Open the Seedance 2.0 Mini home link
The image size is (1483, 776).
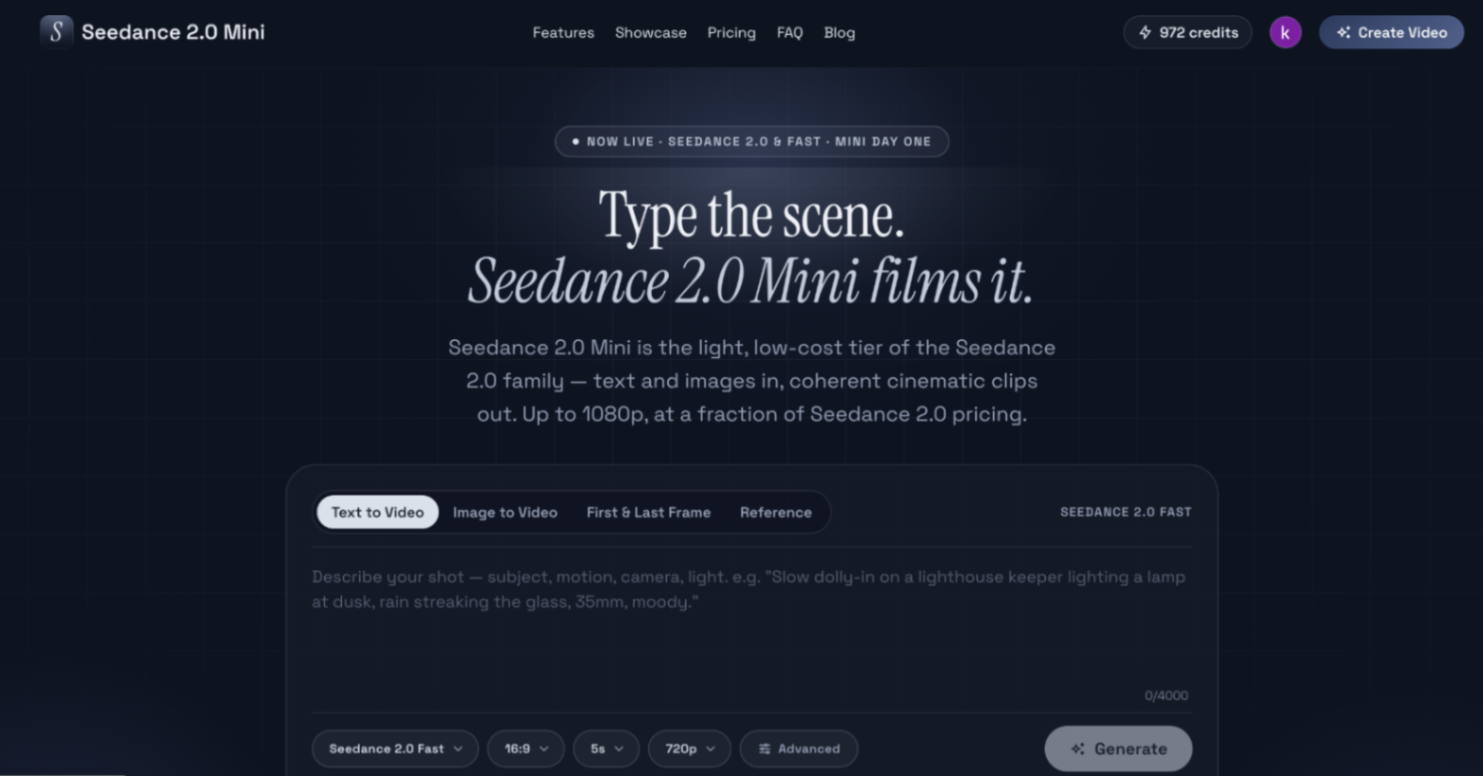(152, 32)
